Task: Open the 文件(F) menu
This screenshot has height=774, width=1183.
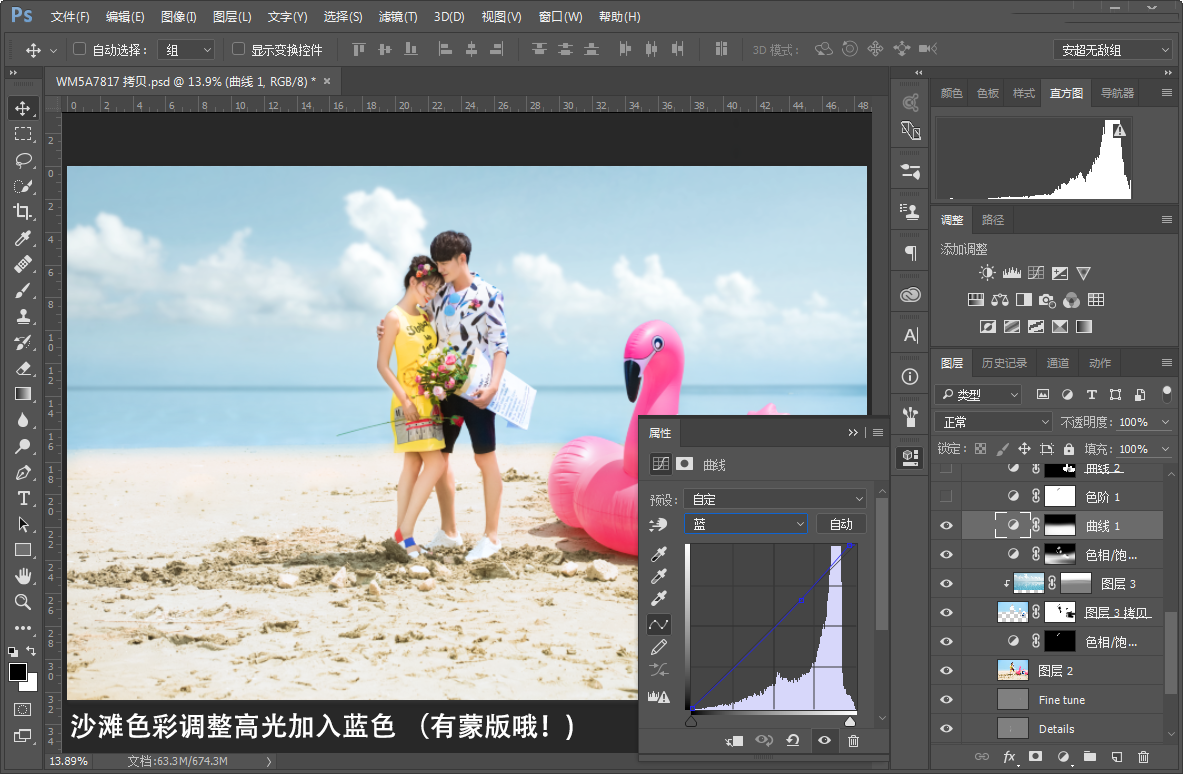Action: click(69, 17)
